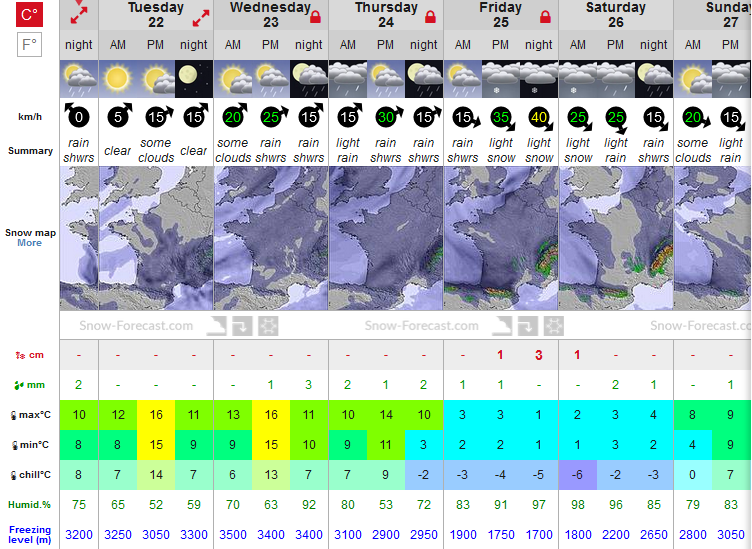Image resolution: width=752 pixels, height=549 pixels.
Task: Click the rain mm row label icon
Action: [x=18, y=385]
